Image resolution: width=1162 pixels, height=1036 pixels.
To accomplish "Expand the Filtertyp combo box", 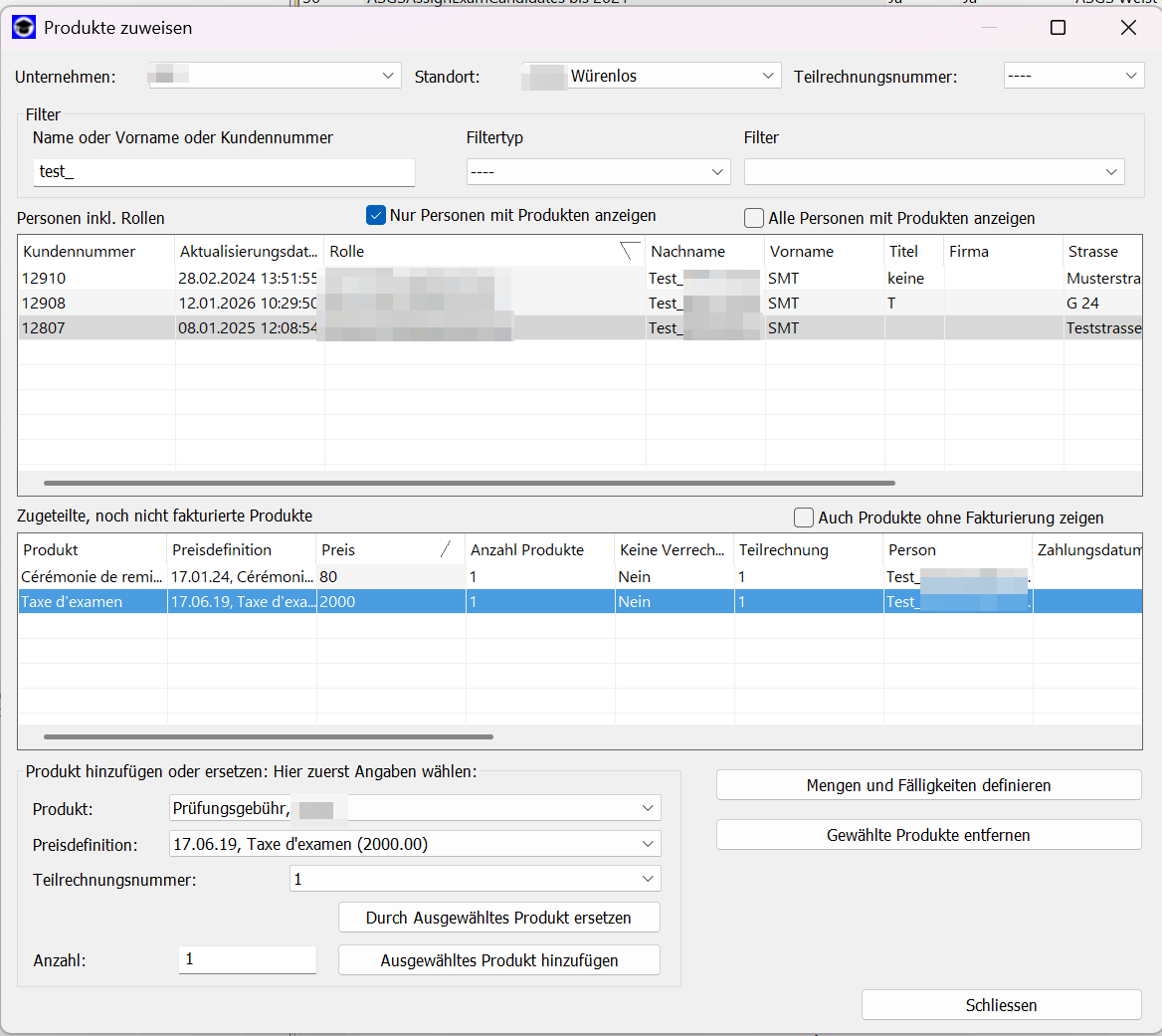I will tap(598, 172).
